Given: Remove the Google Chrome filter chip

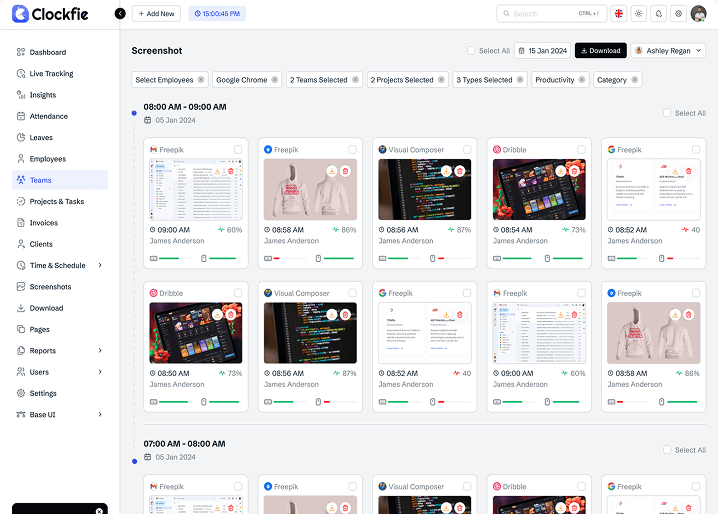Looking at the screenshot, I should (275, 80).
